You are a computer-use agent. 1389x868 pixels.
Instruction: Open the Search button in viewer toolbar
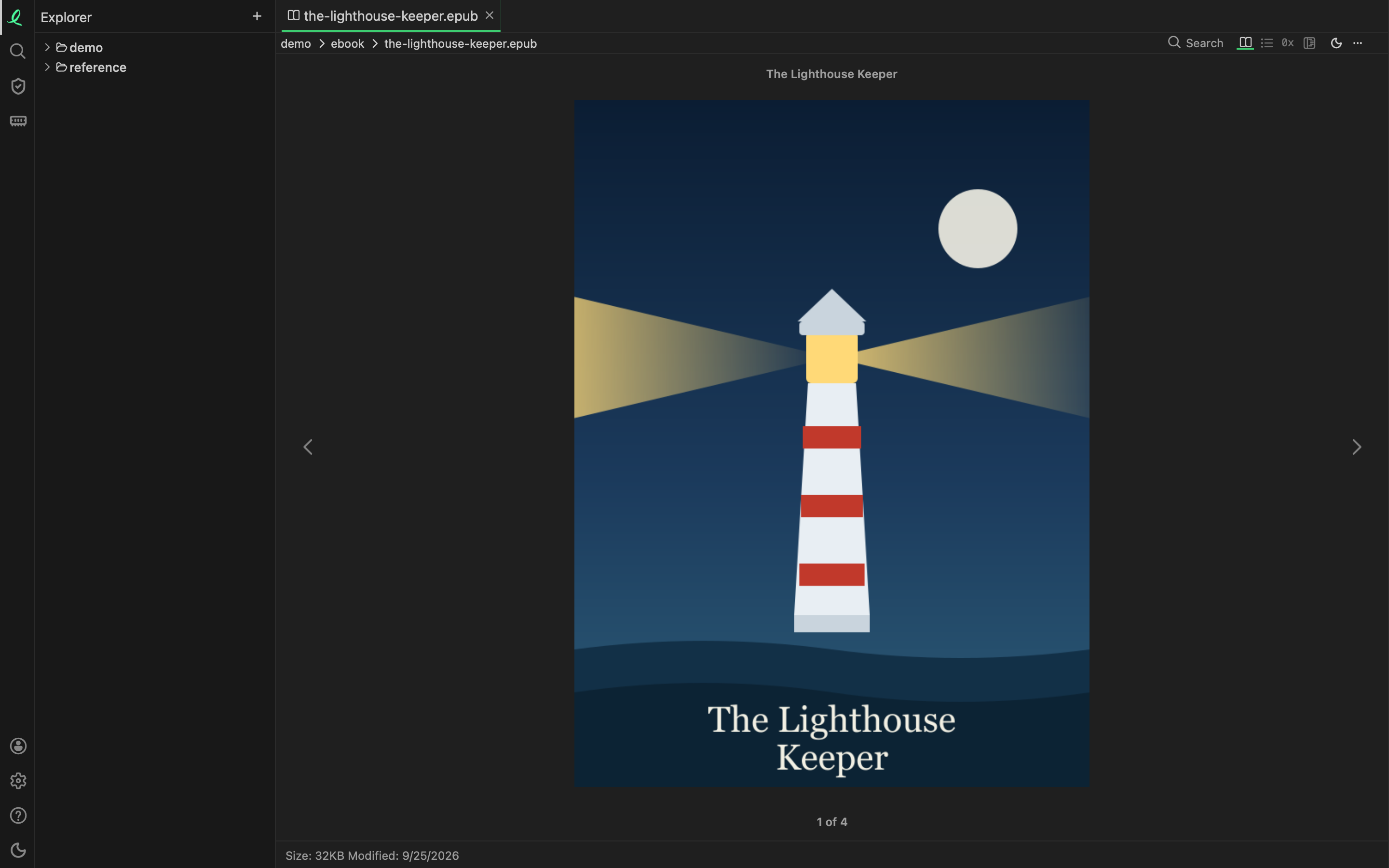[1196, 43]
